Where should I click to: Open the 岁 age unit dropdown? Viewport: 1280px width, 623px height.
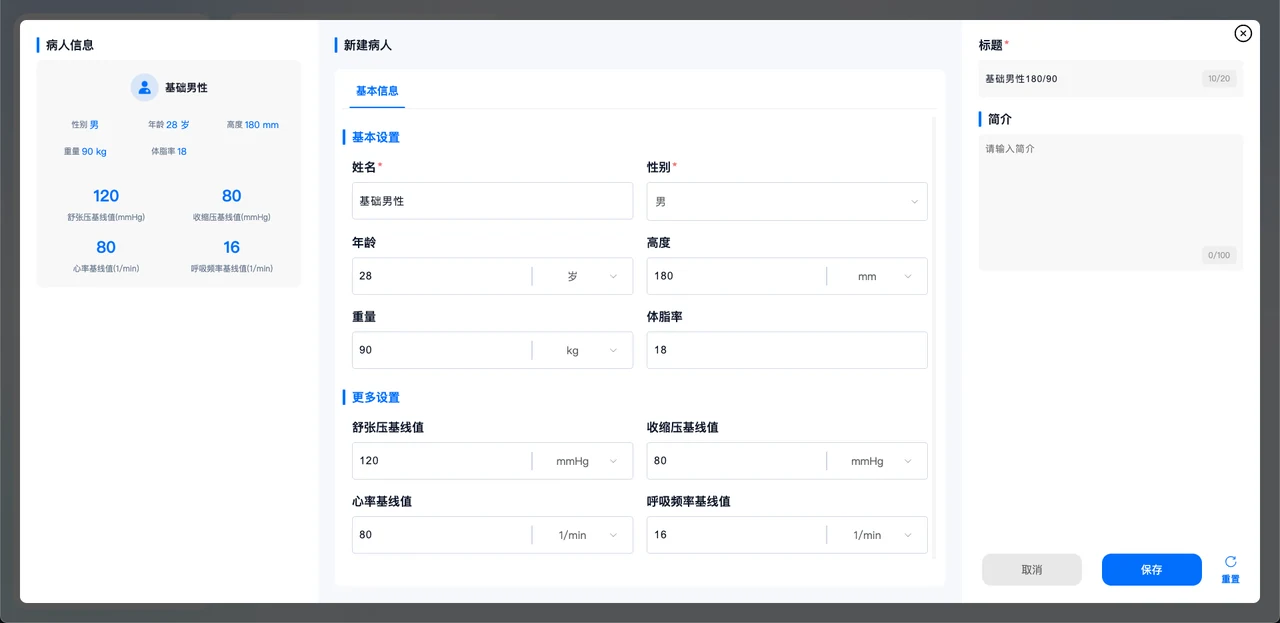[x=583, y=276]
